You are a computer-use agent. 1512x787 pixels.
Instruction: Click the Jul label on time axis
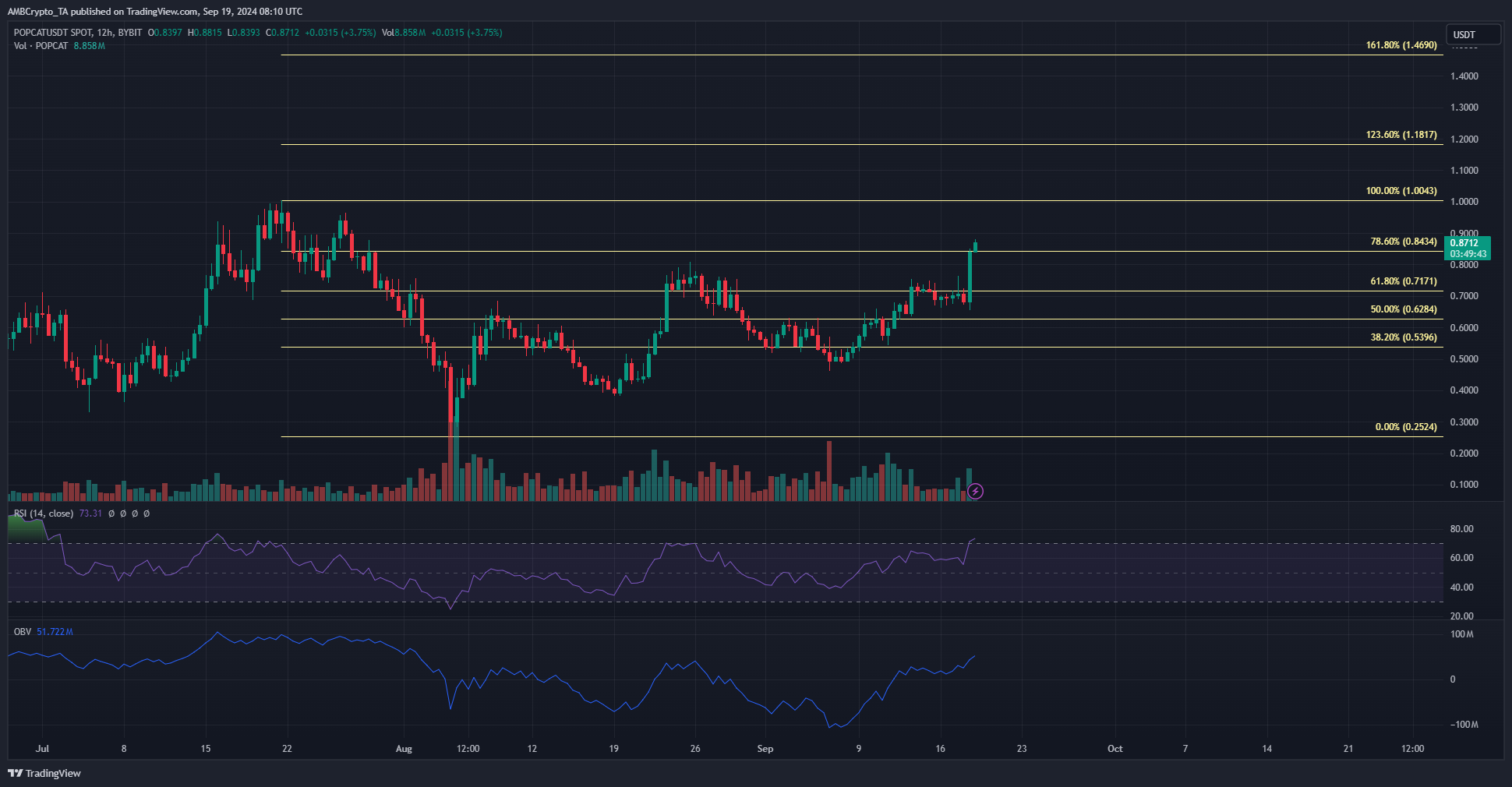click(42, 749)
